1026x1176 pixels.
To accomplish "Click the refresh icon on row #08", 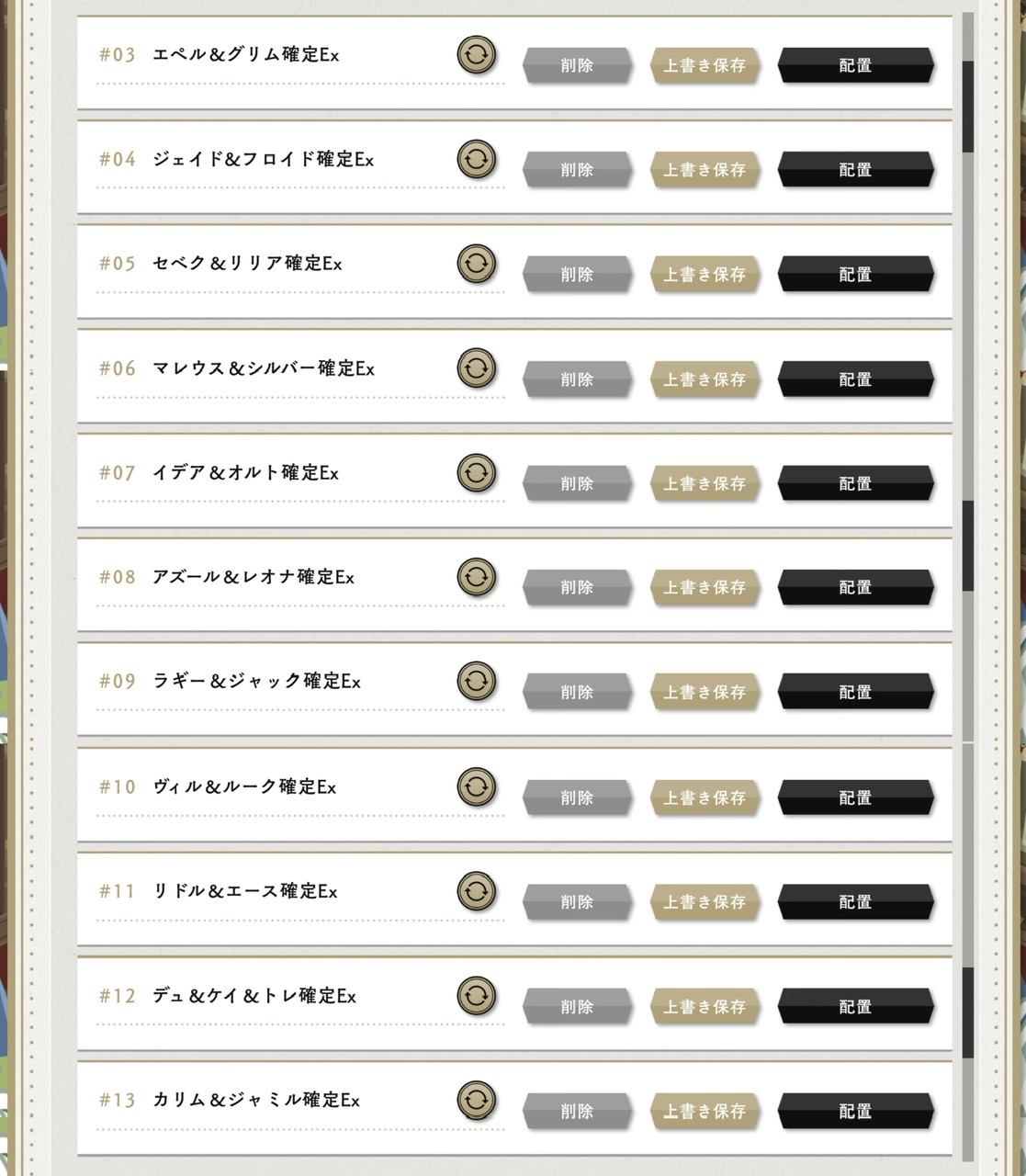I will (x=476, y=577).
